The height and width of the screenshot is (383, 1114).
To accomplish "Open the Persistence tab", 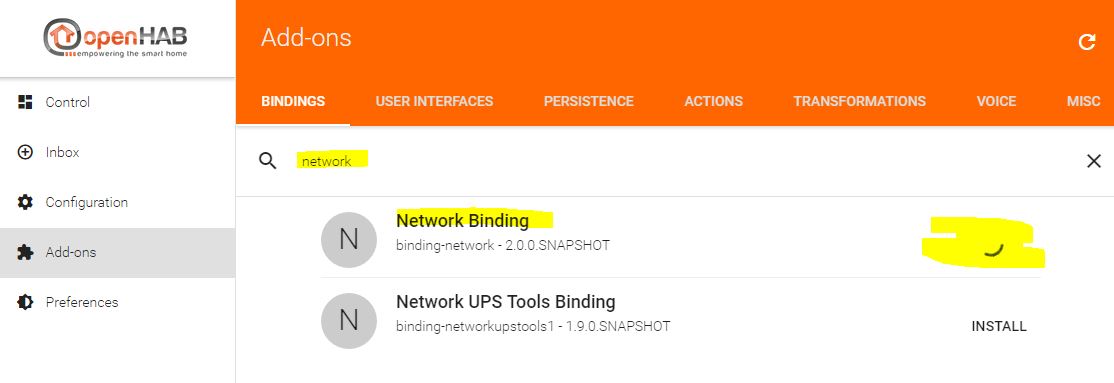I will pos(588,102).
